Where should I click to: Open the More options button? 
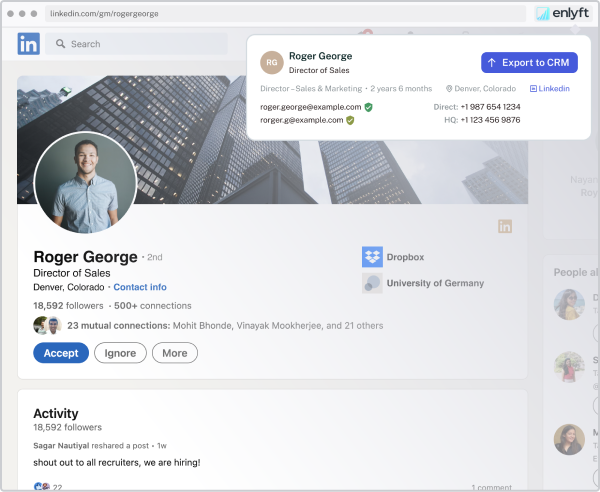(175, 353)
